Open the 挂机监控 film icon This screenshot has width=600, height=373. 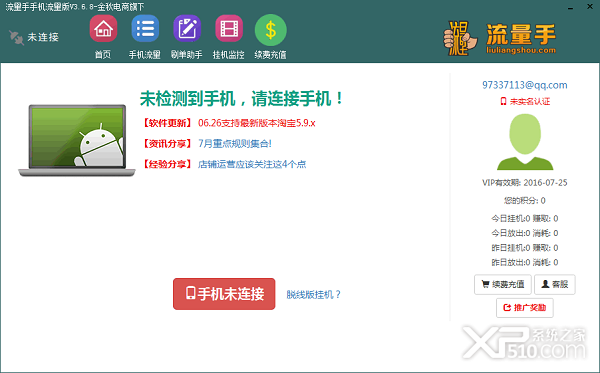pos(229,29)
